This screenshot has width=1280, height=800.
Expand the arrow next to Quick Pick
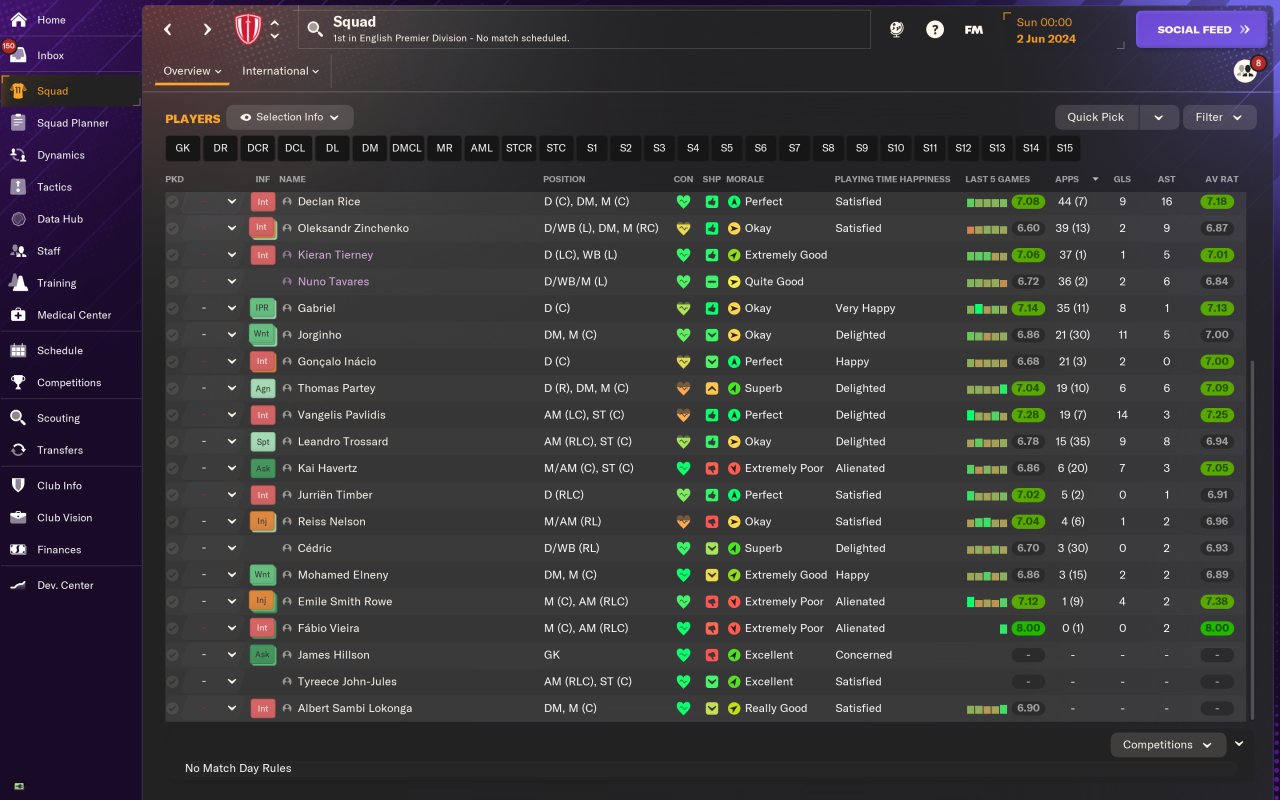[1159, 117]
